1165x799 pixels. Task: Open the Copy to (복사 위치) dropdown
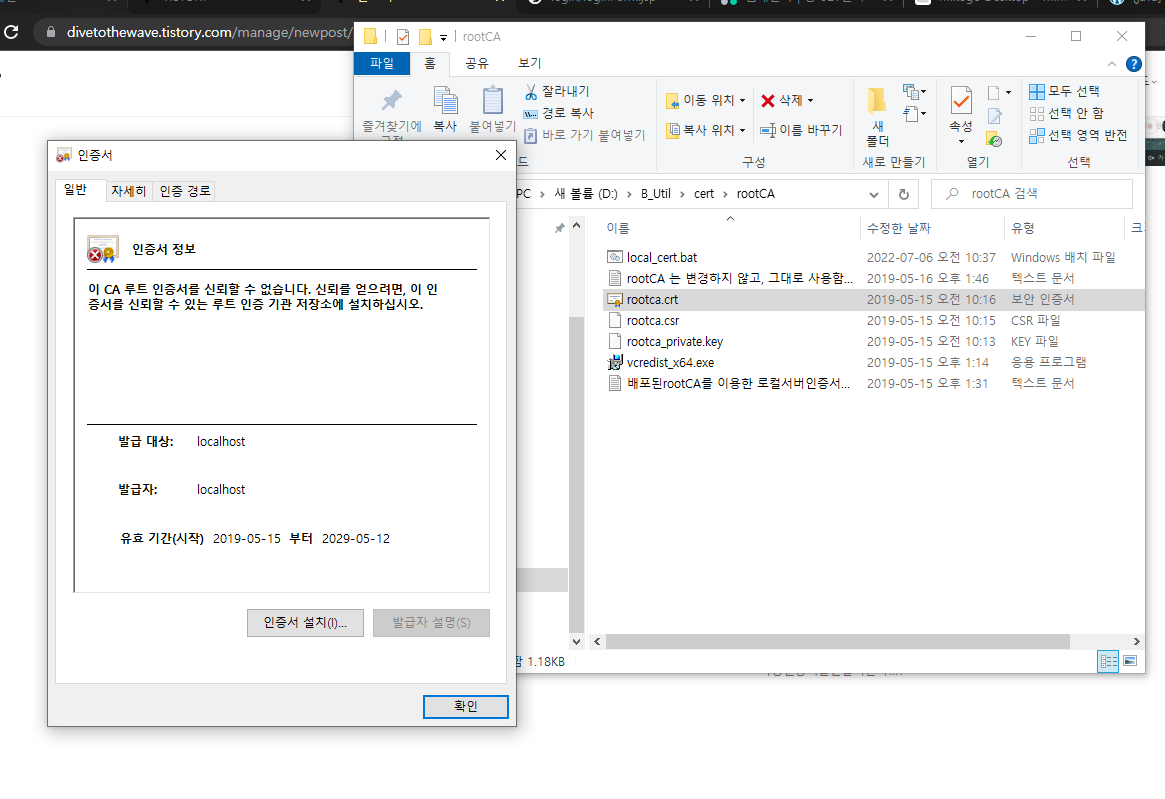pyautogui.click(x=705, y=130)
